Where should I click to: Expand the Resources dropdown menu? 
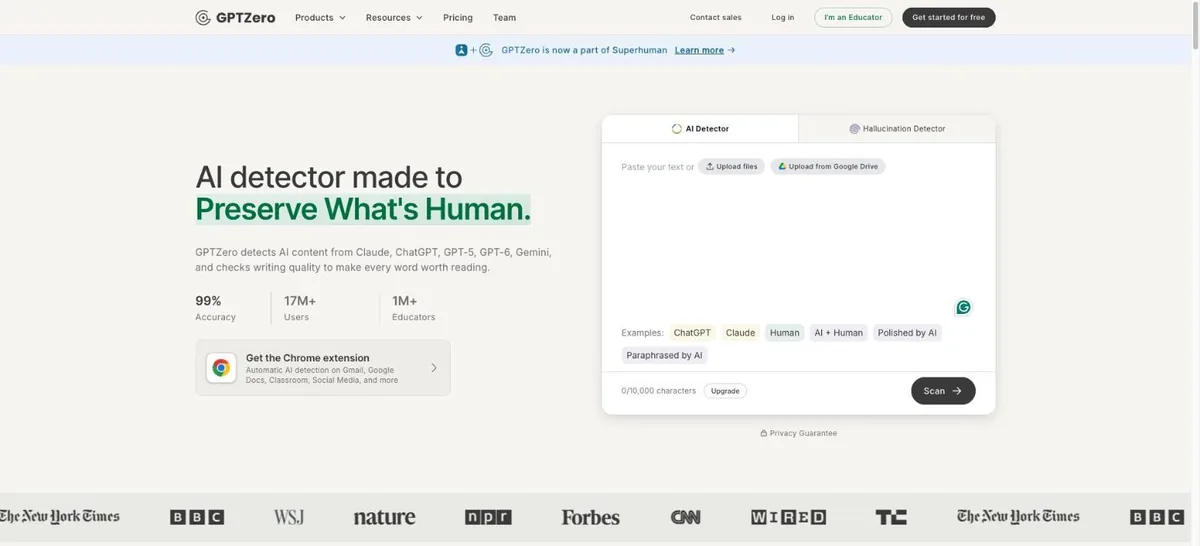(x=394, y=17)
